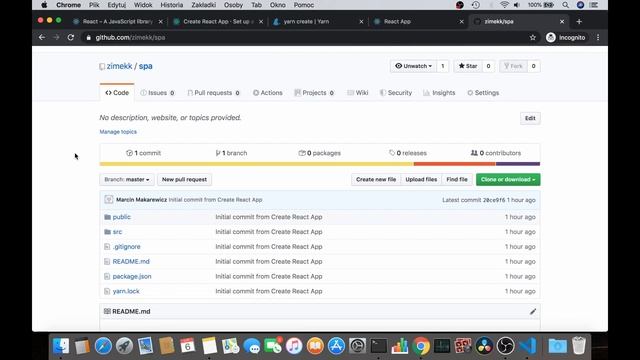Open the Unwatch dropdown
The height and width of the screenshot is (360, 640).
tap(413, 66)
